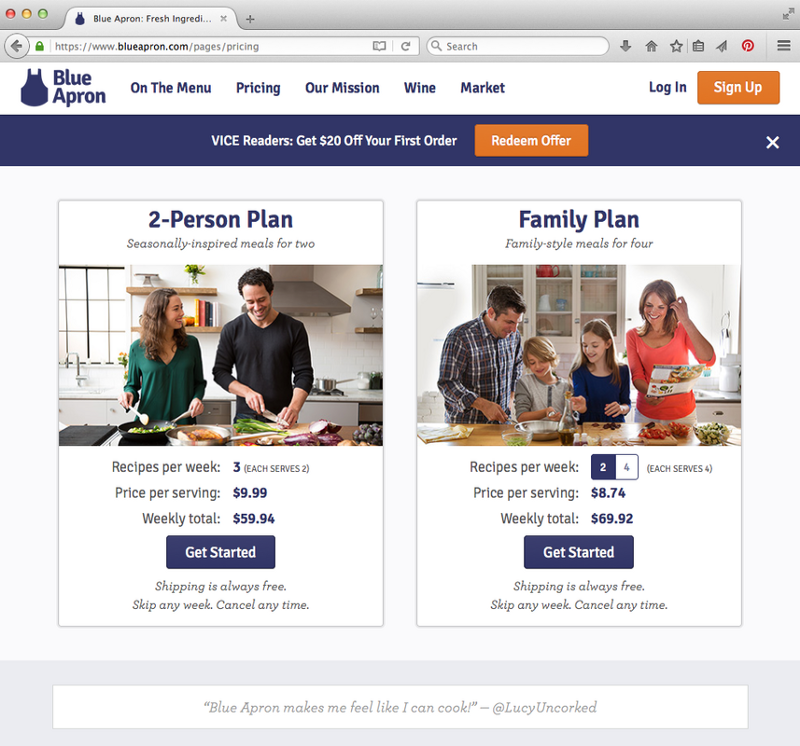This screenshot has width=800, height=746.
Task: Click the Log In link
Action: 667,88
